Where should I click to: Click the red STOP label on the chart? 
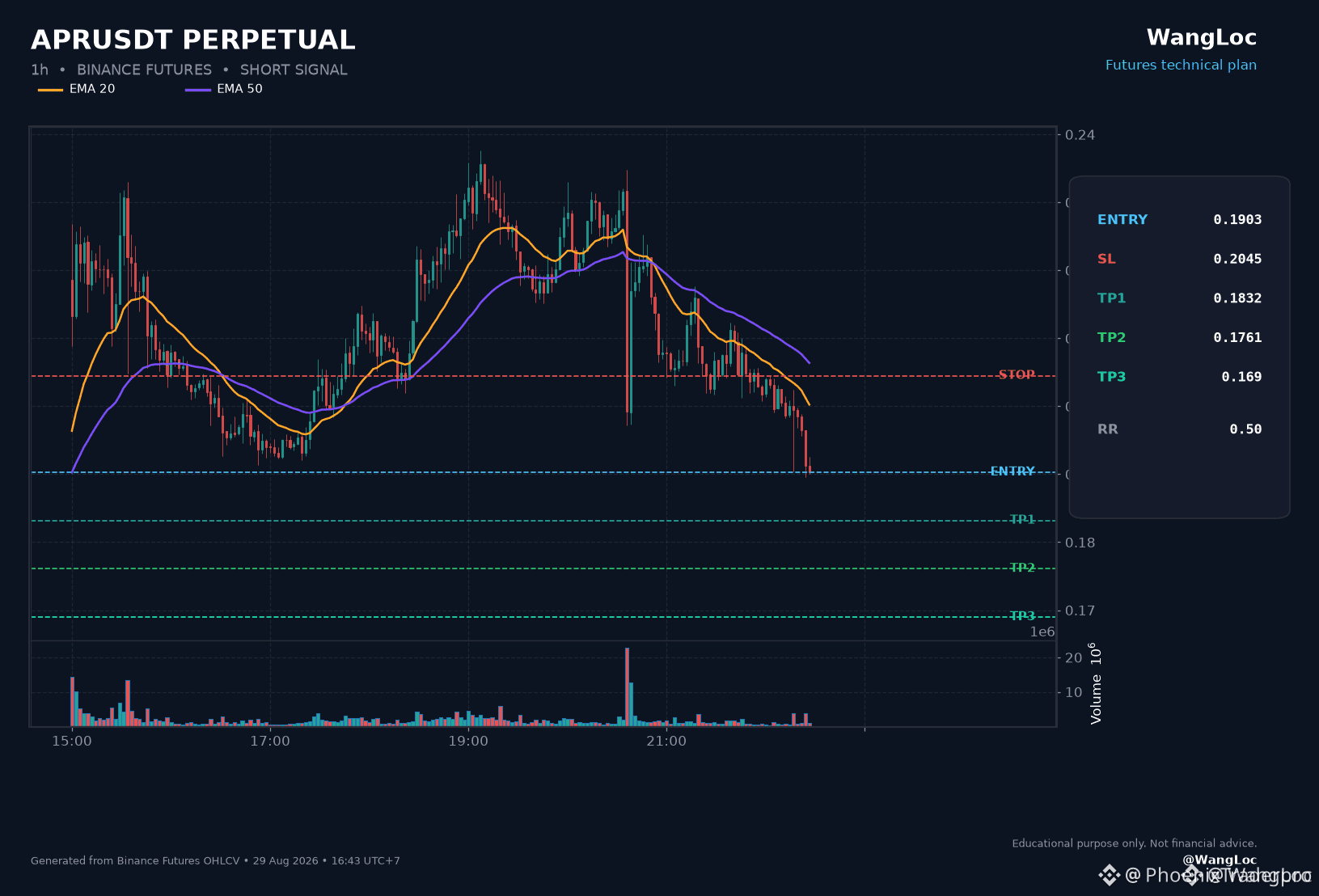(x=1017, y=374)
